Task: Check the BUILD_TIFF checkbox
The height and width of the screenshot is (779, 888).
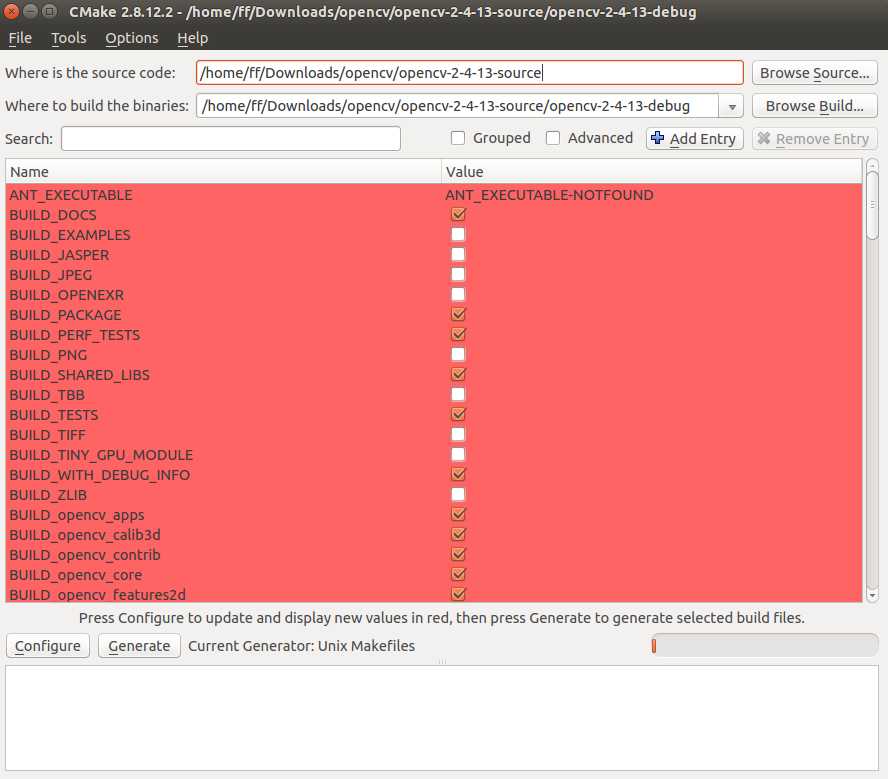Action: pyautogui.click(x=458, y=435)
